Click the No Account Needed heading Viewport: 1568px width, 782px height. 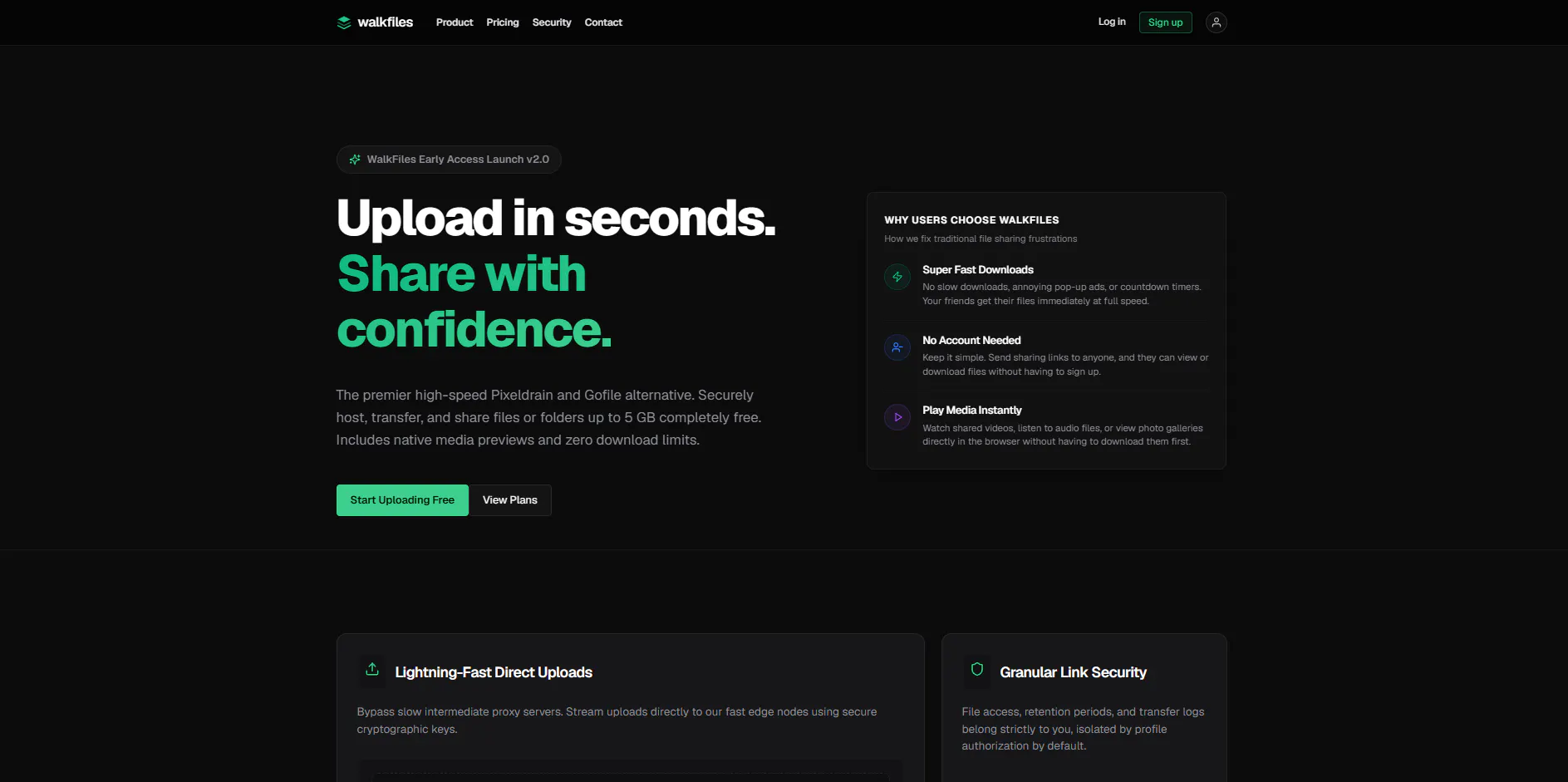point(971,341)
